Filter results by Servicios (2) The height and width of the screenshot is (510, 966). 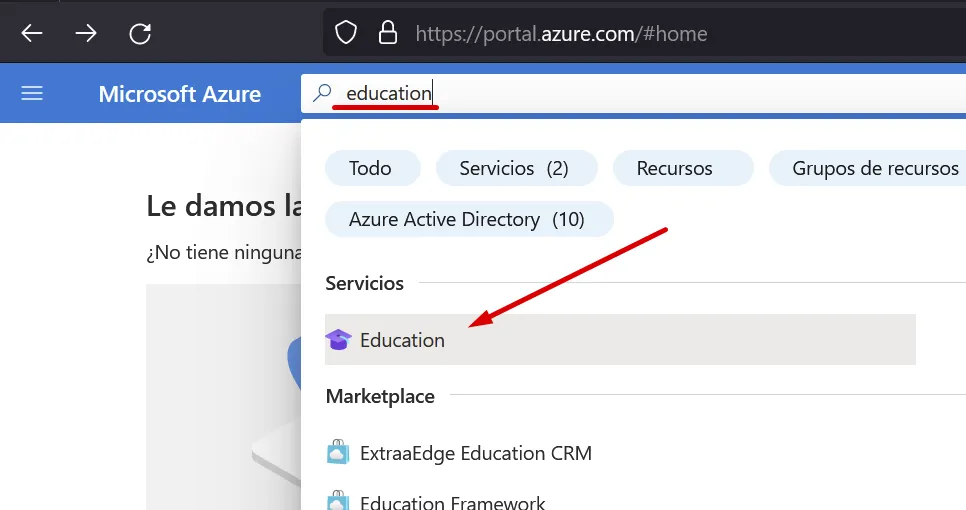pyautogui.click(x=515, y=168)
